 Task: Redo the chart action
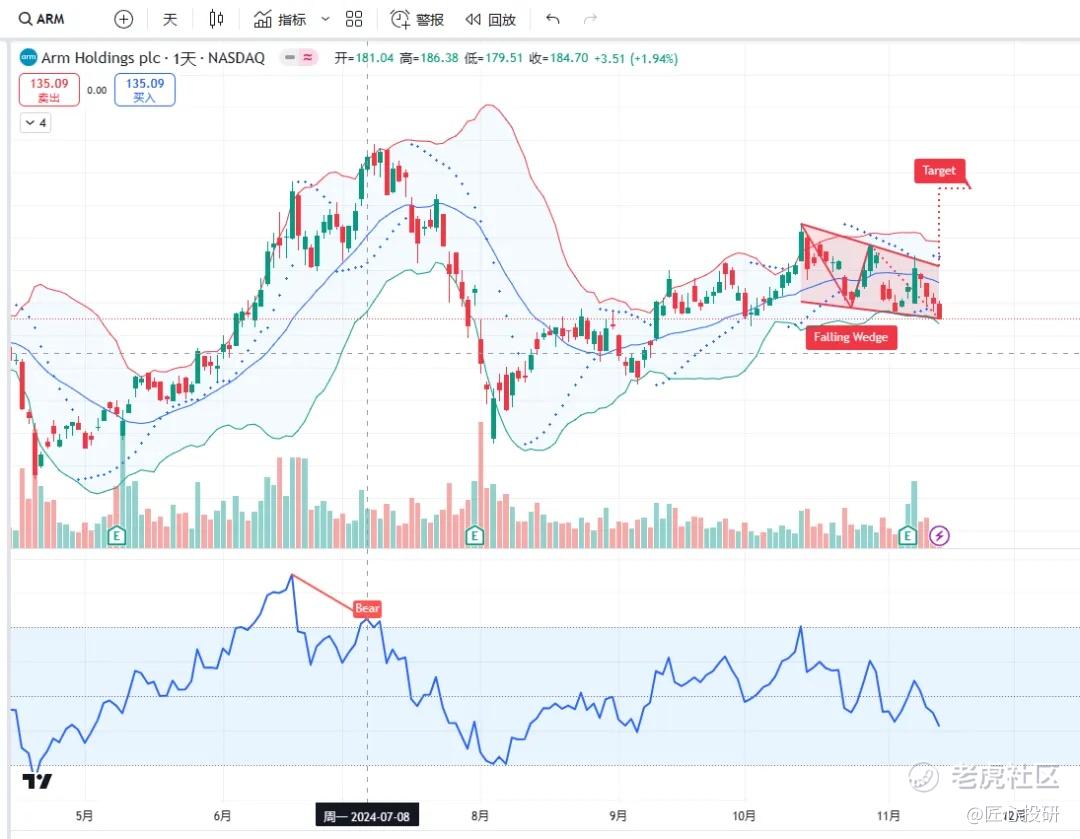590,19
